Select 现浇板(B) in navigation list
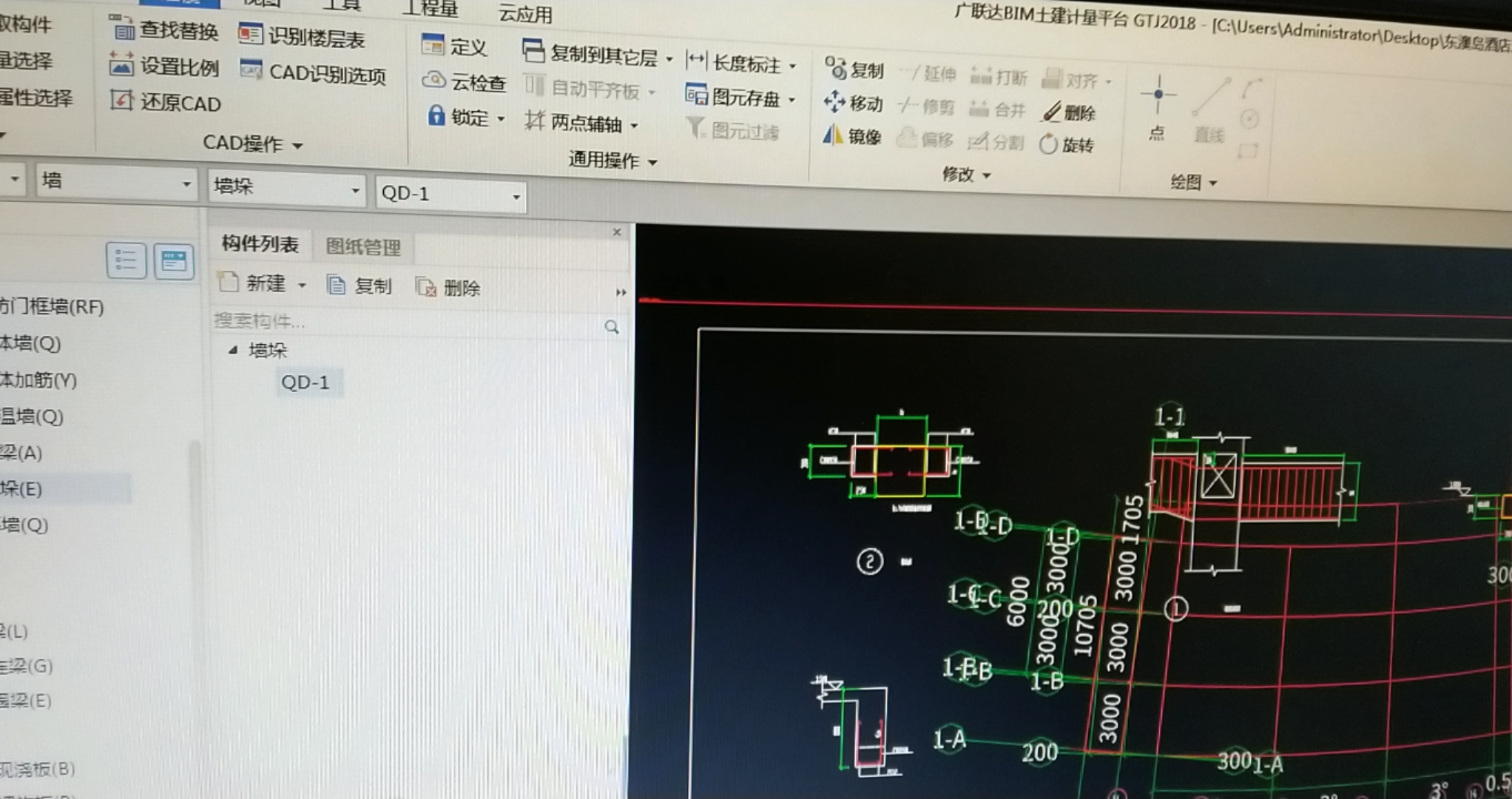The image size is (1512, 799). click(x=37, y=769)
